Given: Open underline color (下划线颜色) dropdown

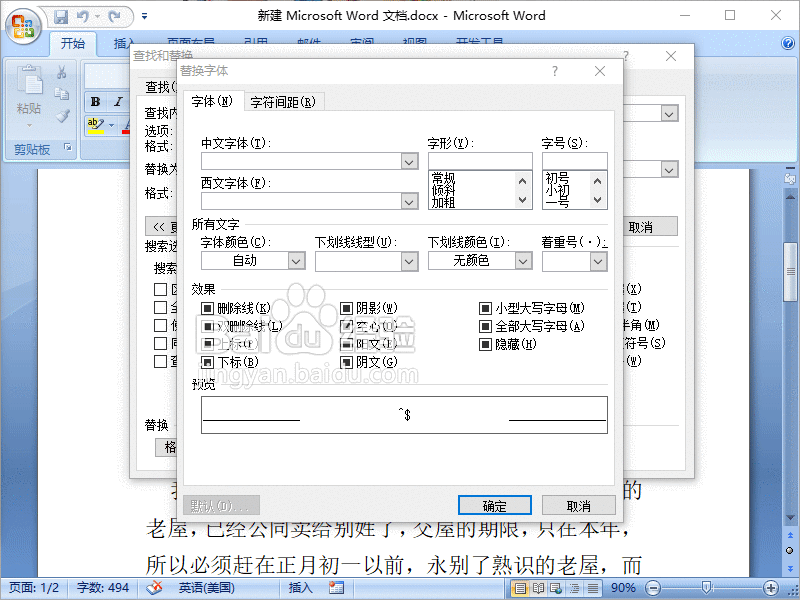Looking at the screenshot, I should (522, 261).
